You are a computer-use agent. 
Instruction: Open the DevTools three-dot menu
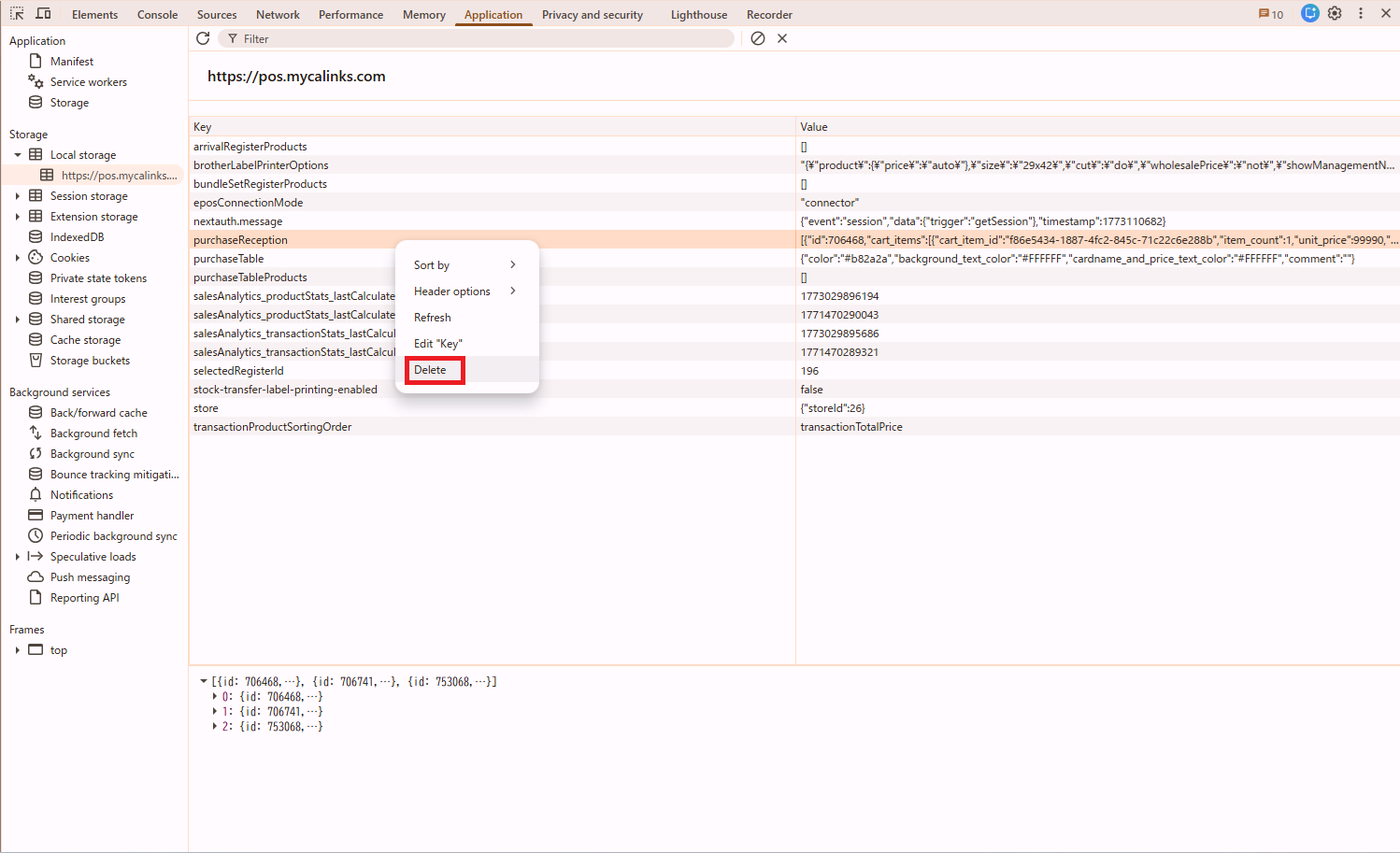(1361, 14)
